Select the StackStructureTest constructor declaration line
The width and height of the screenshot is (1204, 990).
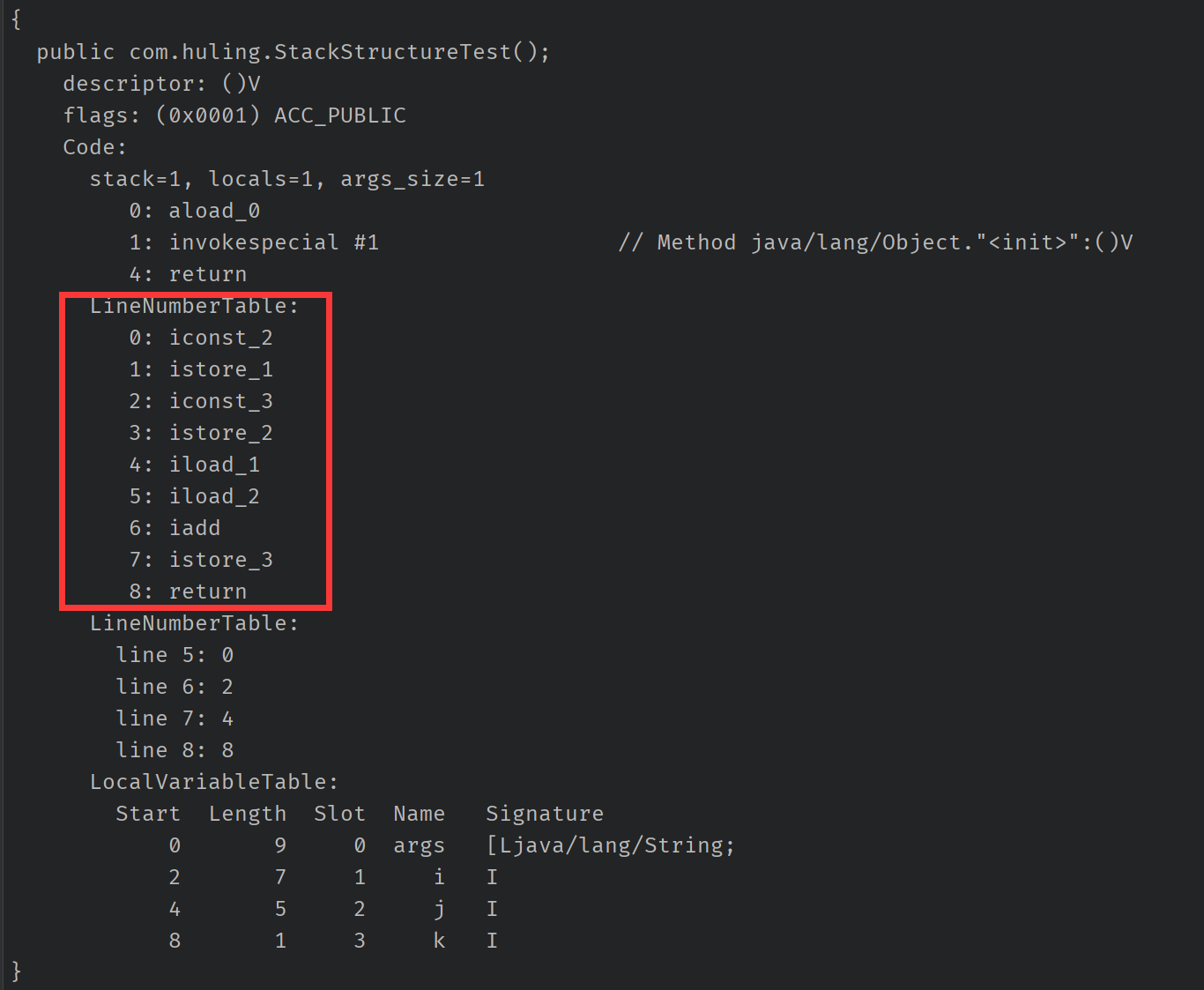pos(294,52)
